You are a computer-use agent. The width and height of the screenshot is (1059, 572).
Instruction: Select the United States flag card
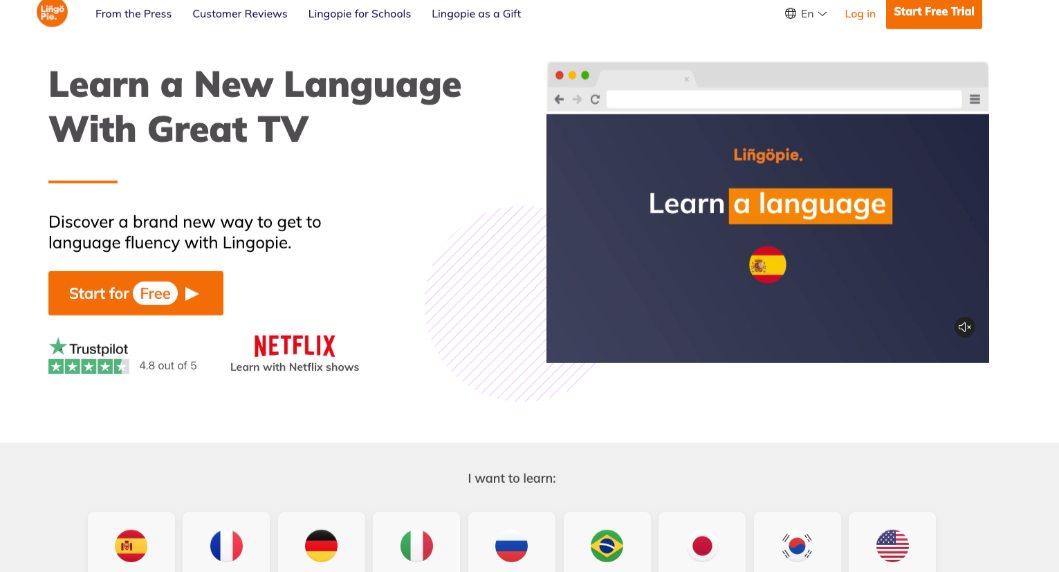tap(892, 545)
